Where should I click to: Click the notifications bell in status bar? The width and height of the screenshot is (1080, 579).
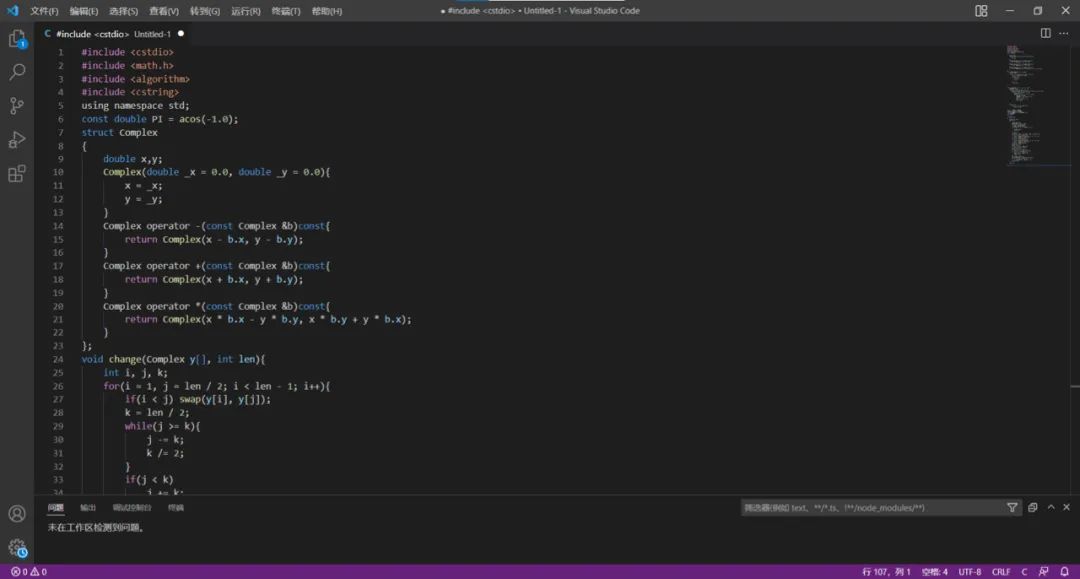coord(1067,572)
